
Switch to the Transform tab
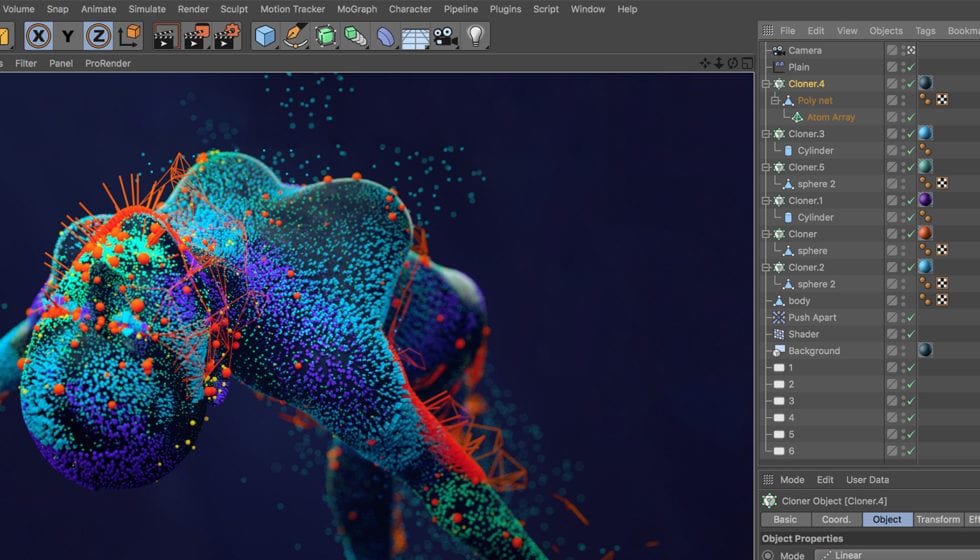point(938,519)
